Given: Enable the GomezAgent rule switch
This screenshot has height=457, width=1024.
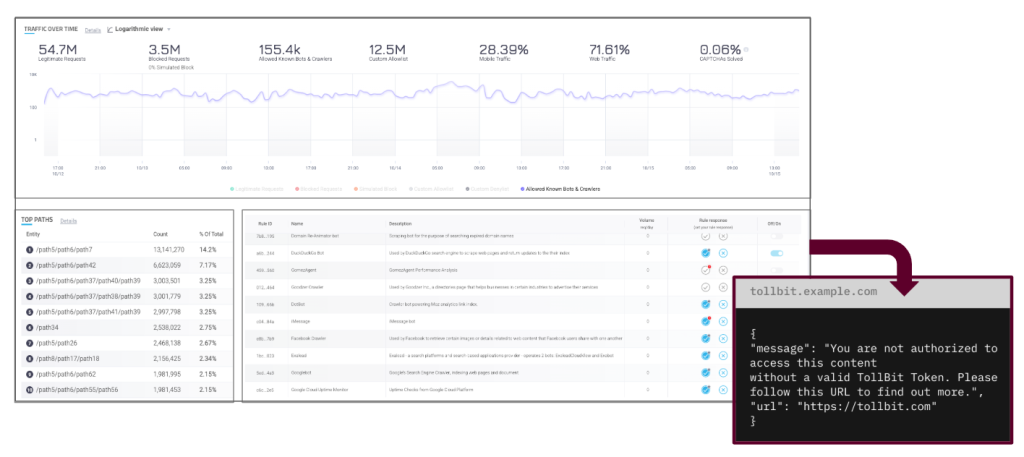Looking at the screenshot, I should tap(777, 270).
